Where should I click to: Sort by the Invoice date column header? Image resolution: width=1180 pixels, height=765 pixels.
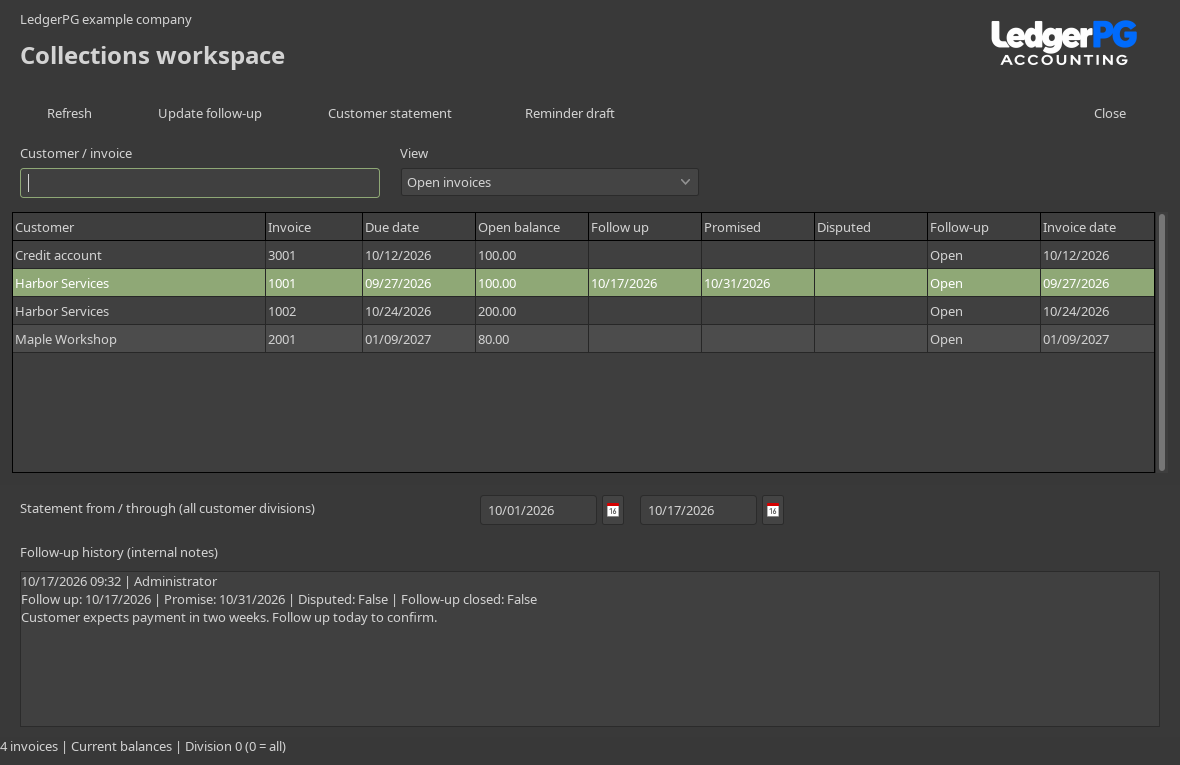click(x=1096, y=227)
